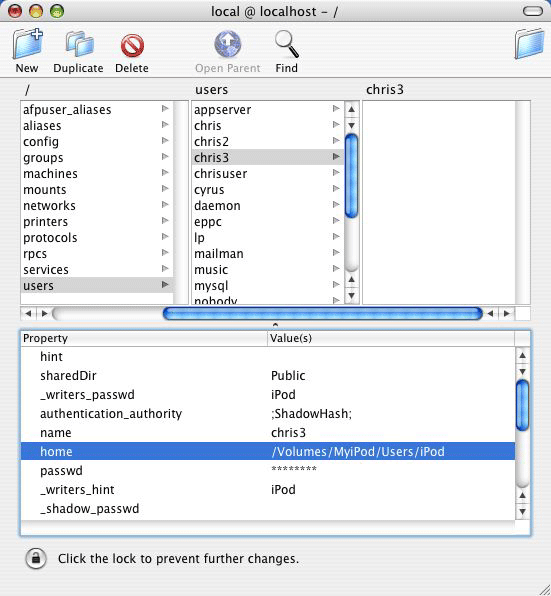Viewport: 551px width, 596px height.
Task: Select the users directory in the root column
Action: pyautogui.click(x=97, y=285)
